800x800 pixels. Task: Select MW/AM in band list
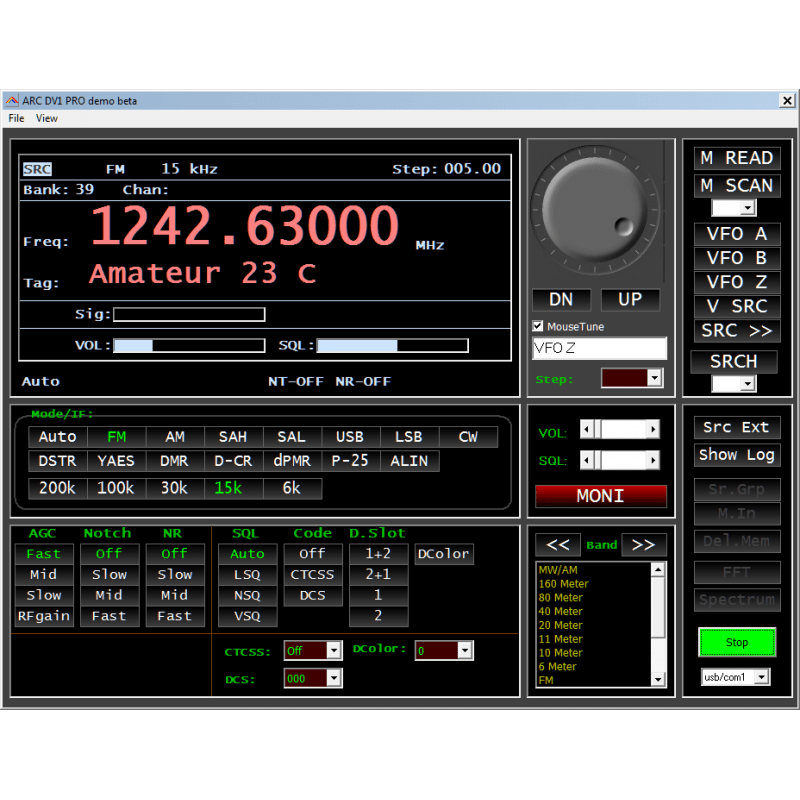pyautogui.click(x=558, y=570)
